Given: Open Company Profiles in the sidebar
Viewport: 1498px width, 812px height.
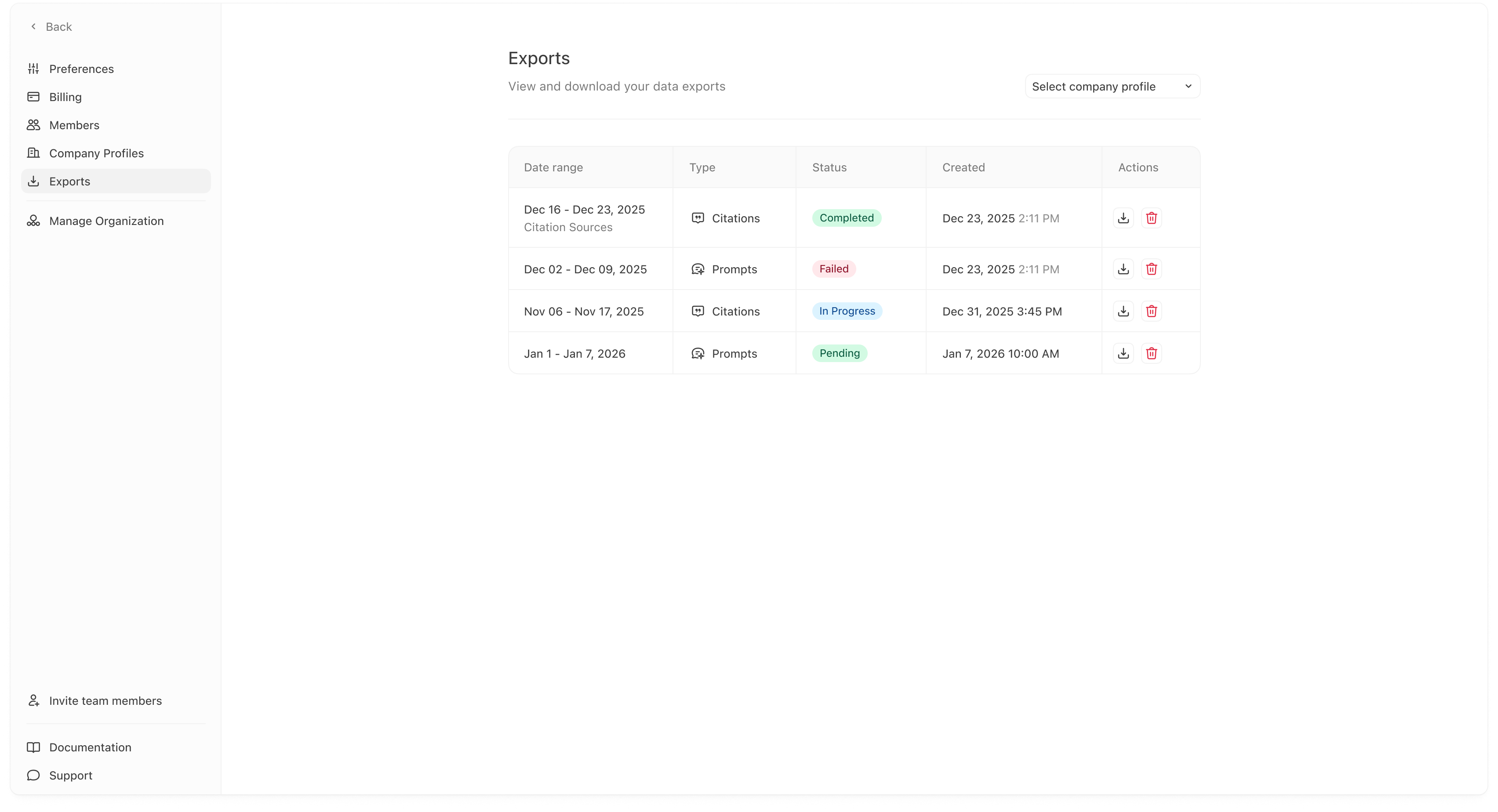Looking at the screenshot, I should click(96, 153).
